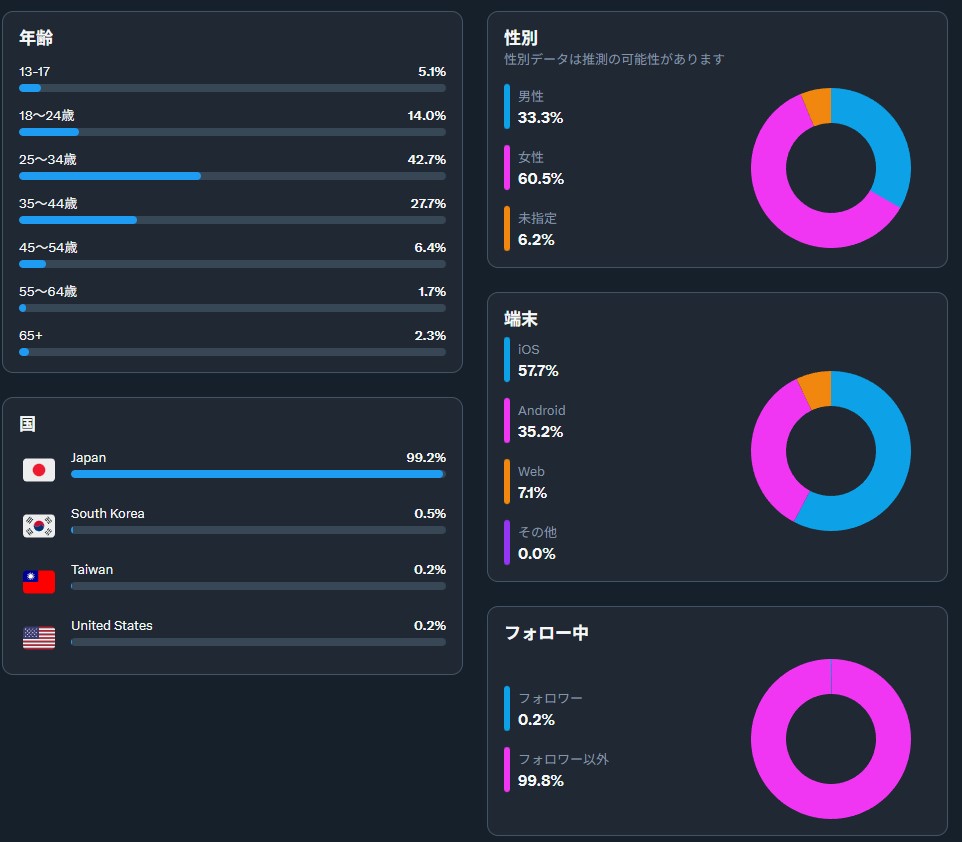Screen dimensions: 962x842
Task: Click the Japan country percentage bar
Action: click(x=257, y=474)
